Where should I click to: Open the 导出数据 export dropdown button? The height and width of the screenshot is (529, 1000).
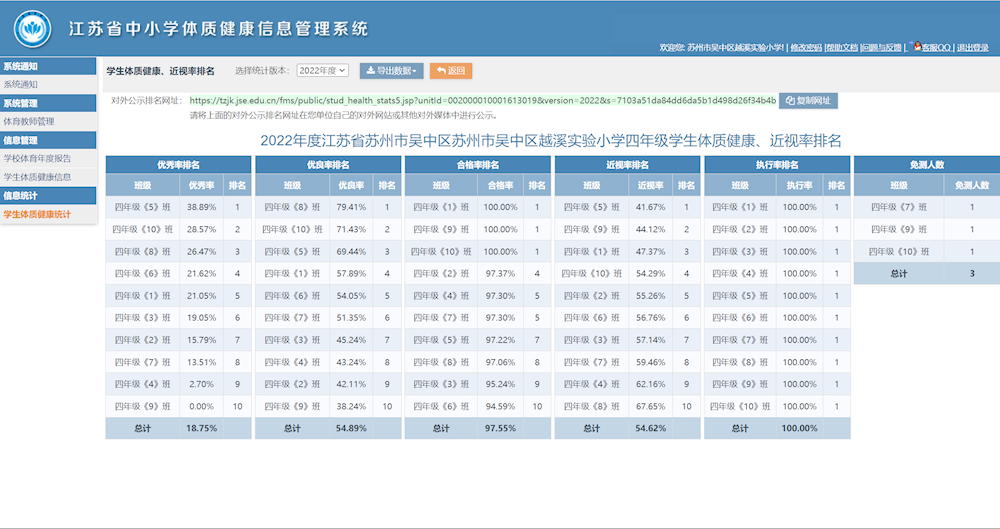[x=392, y=71]
